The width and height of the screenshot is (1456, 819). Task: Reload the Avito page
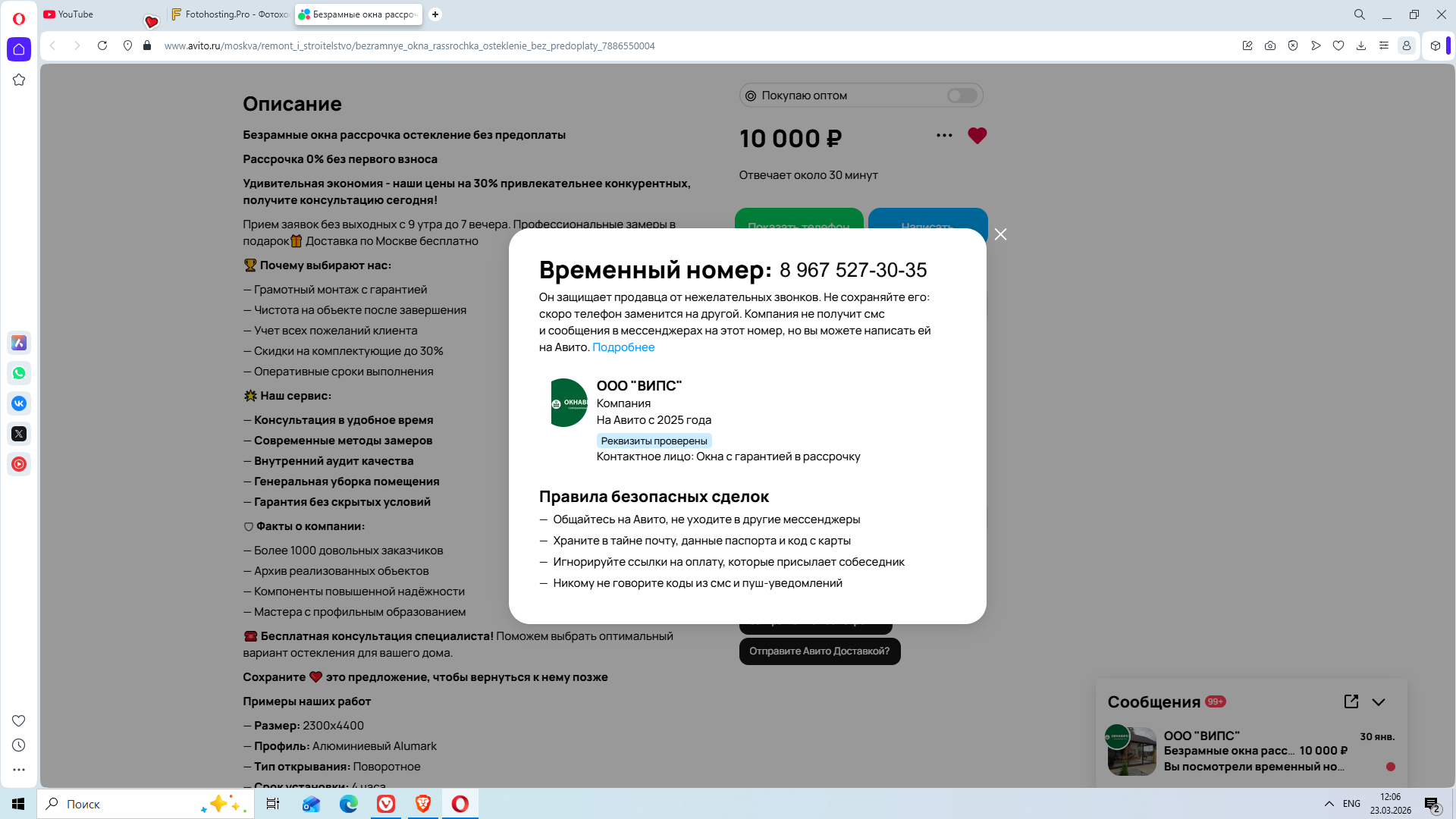point(102,45)
